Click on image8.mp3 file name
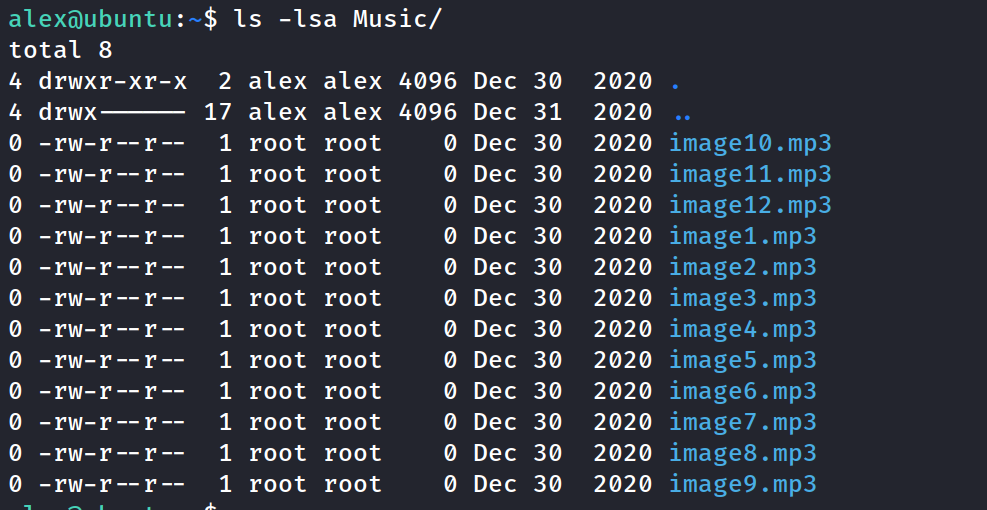Screen dimensions: 987x510 click(742, 453)
